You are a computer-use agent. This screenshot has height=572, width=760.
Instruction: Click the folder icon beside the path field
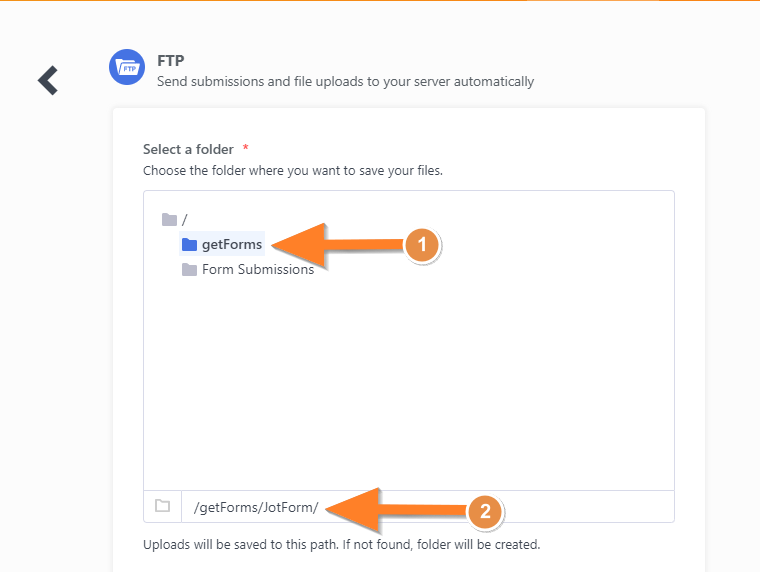163,506
